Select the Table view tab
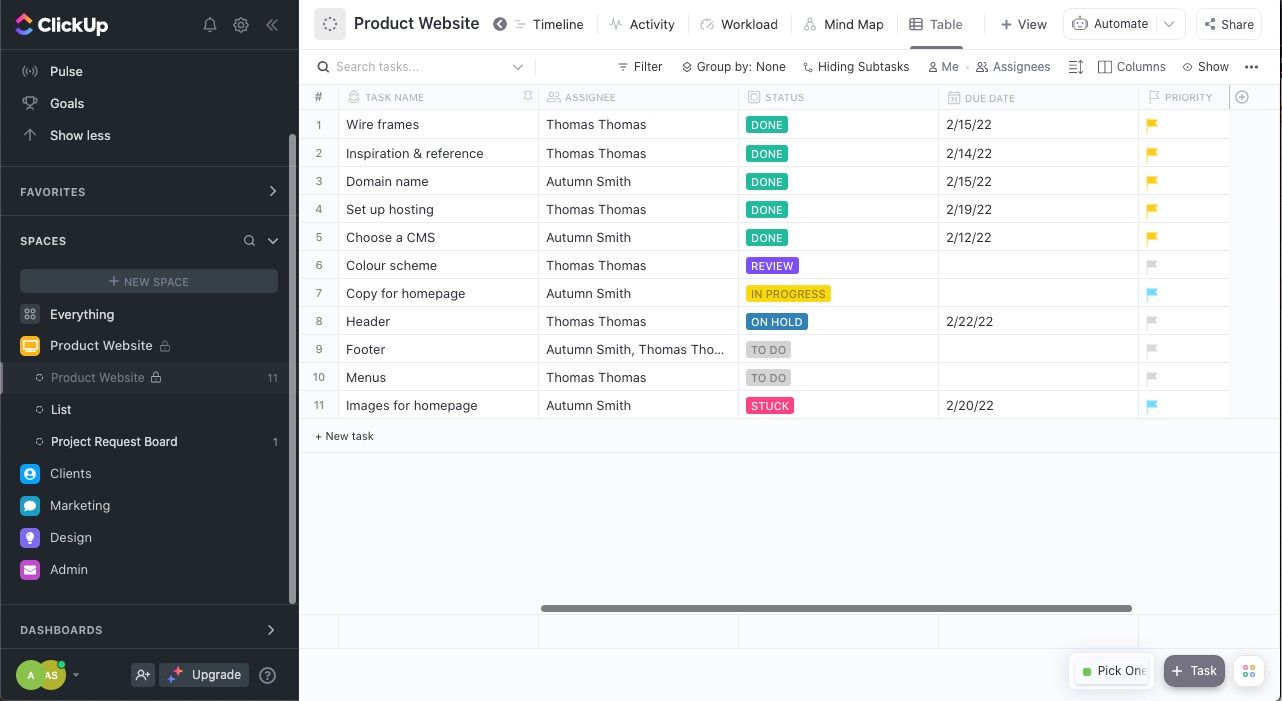Screen dimensions: 1282x701 936,24
